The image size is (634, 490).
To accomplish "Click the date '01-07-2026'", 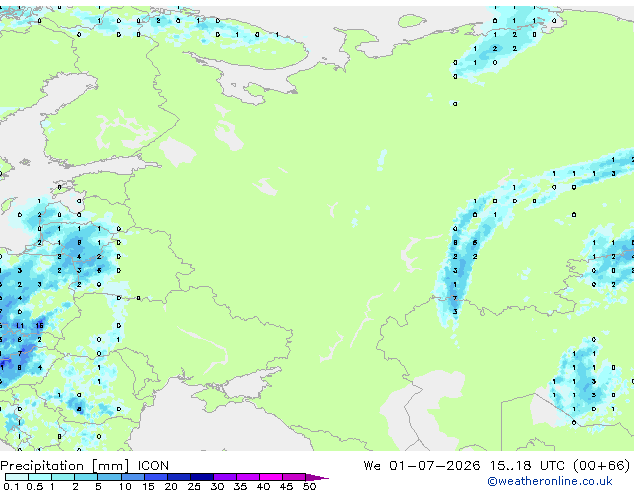I will click(x=435, y=466).
